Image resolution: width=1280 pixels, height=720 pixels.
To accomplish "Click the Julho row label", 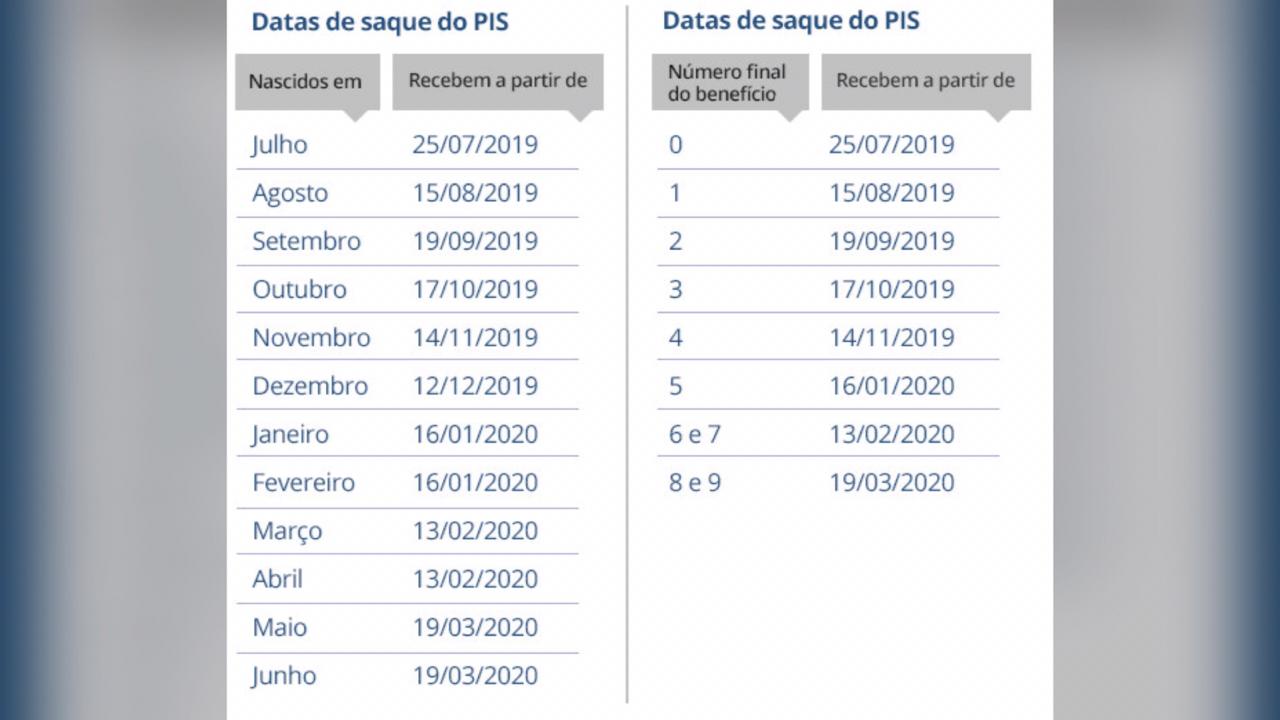I will [x=280, y=145].
